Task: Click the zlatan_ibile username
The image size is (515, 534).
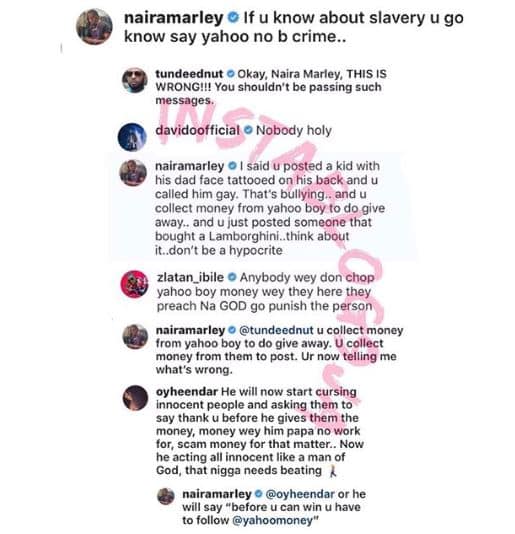Action: (190, 278)
